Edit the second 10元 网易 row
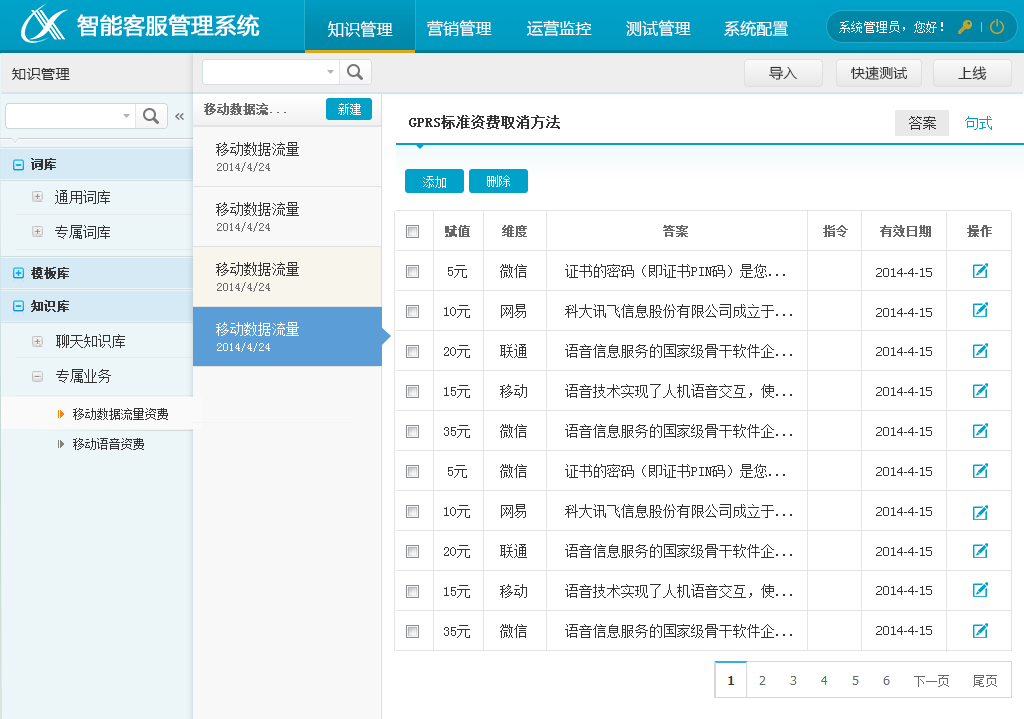1024x719 pixels. pos(980,511)
